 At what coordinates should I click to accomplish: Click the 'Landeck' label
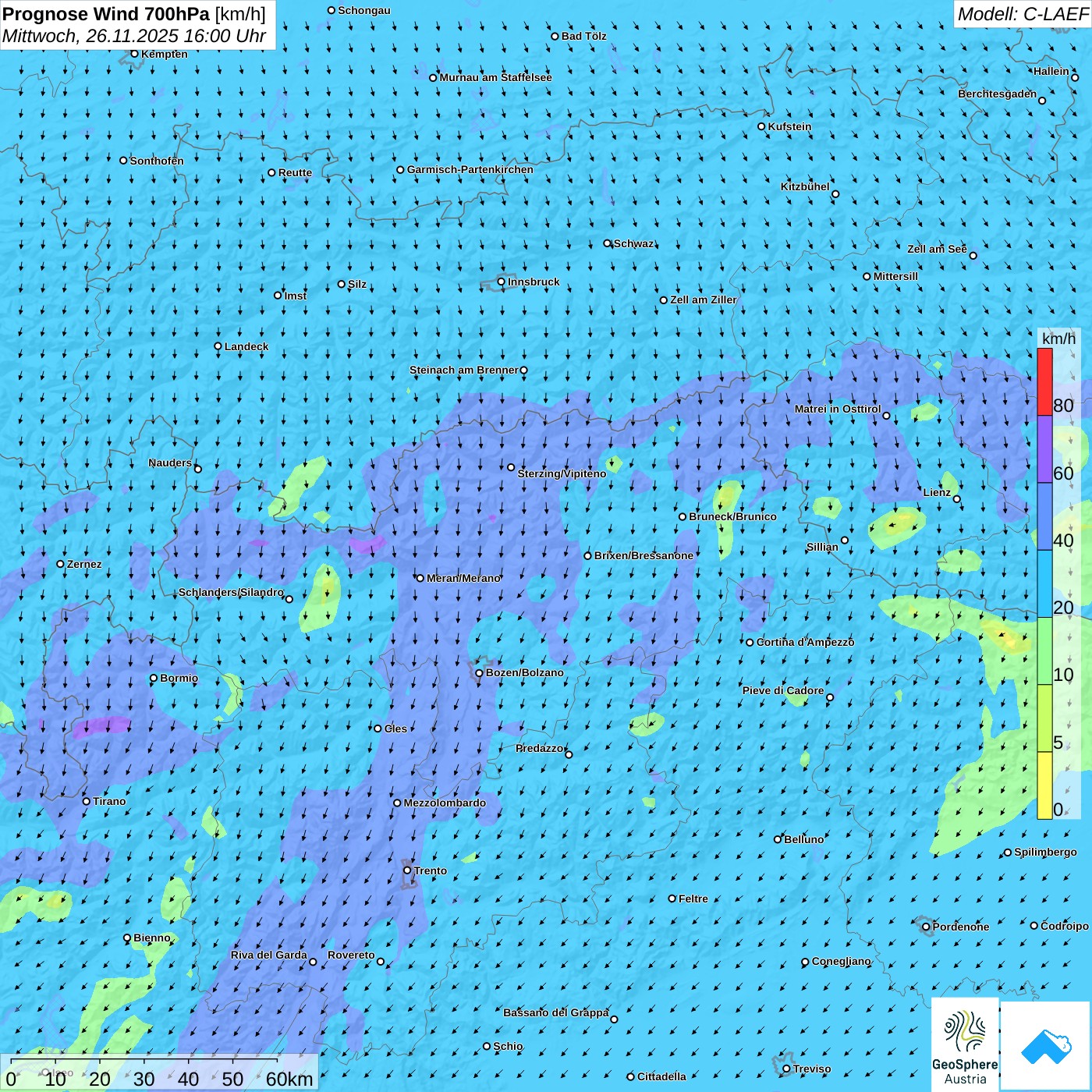click(x=246, y=346)
